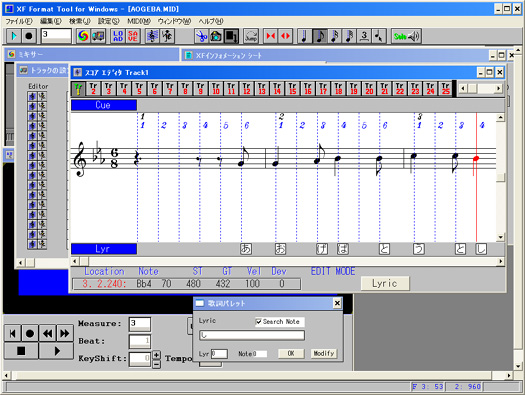This screenshot has height=395, width=525.
Task: Select the Tr 16 track button
Action: tap(308, 89)
